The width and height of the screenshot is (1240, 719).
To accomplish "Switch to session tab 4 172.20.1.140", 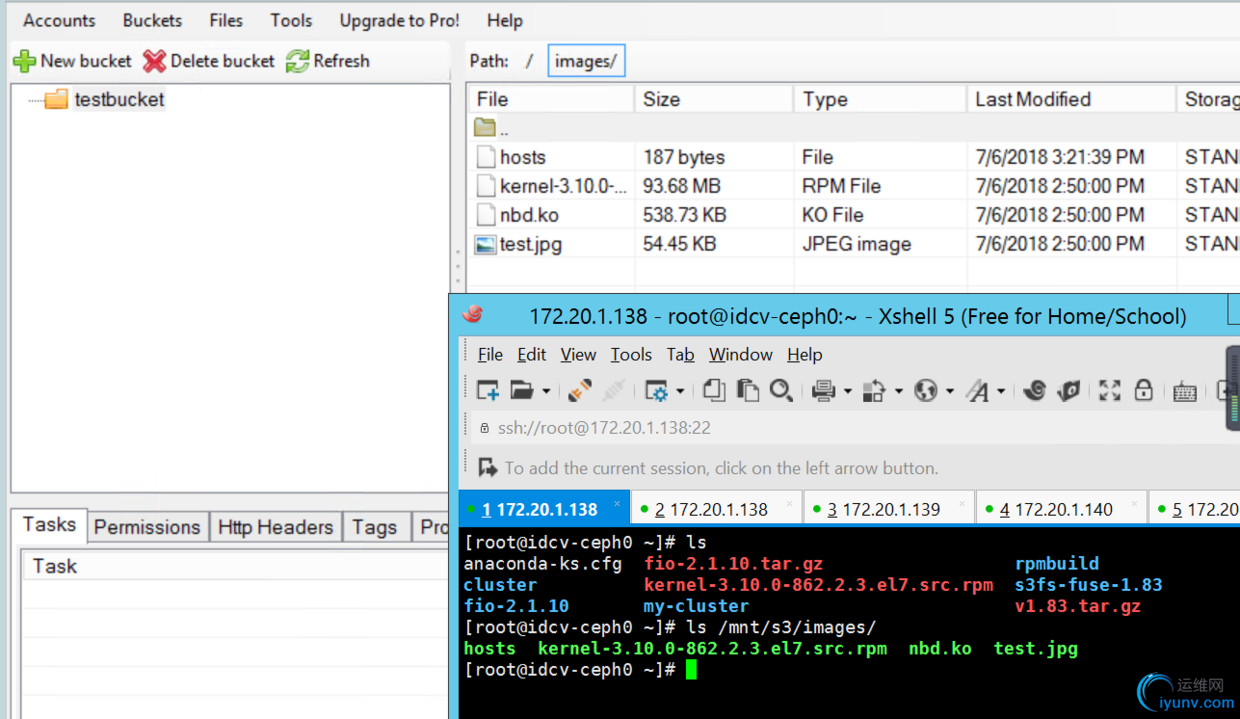I will 1061,509.
